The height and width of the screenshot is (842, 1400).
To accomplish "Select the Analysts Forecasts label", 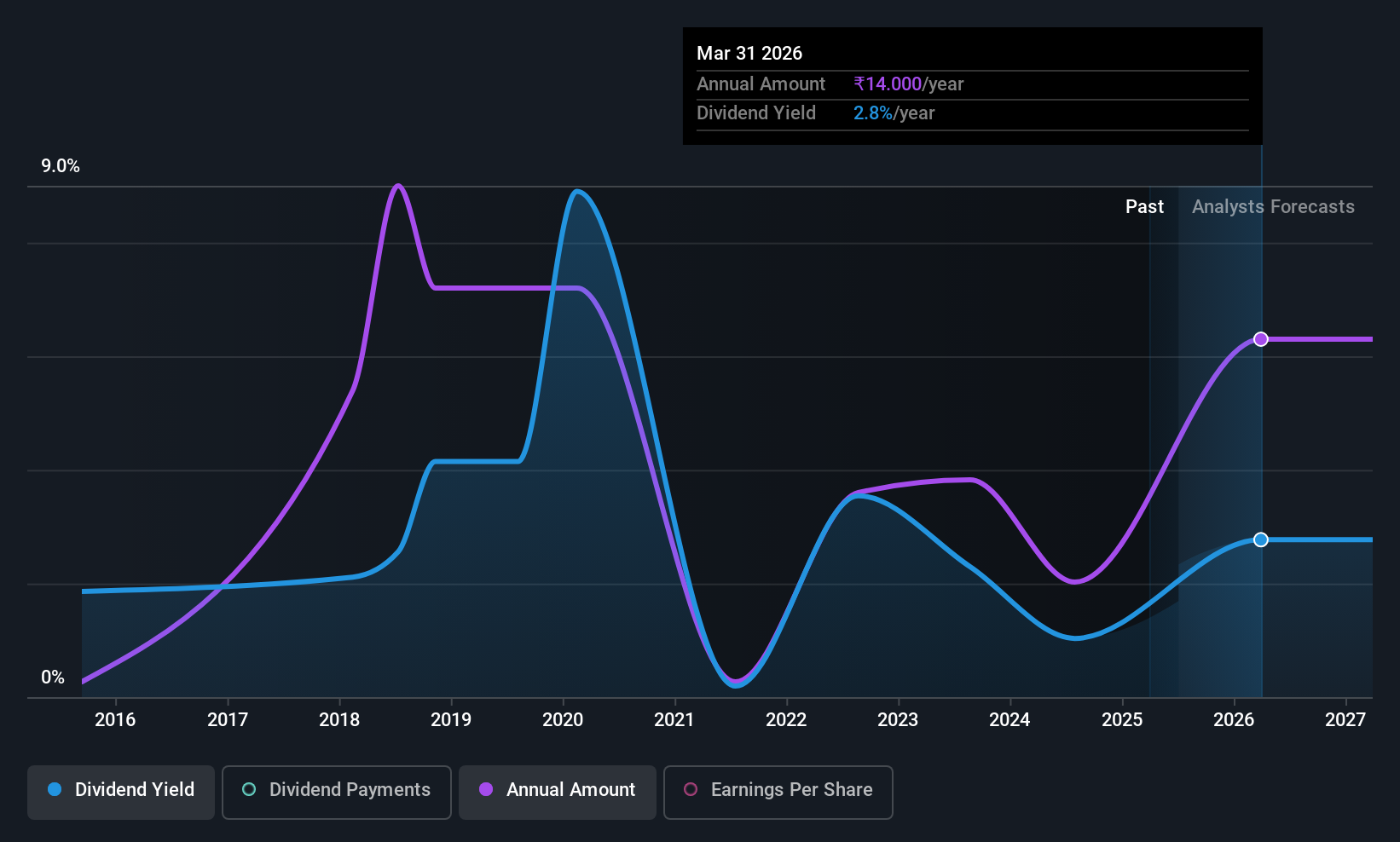I will pyautogui.click(x=1273, y=207).
